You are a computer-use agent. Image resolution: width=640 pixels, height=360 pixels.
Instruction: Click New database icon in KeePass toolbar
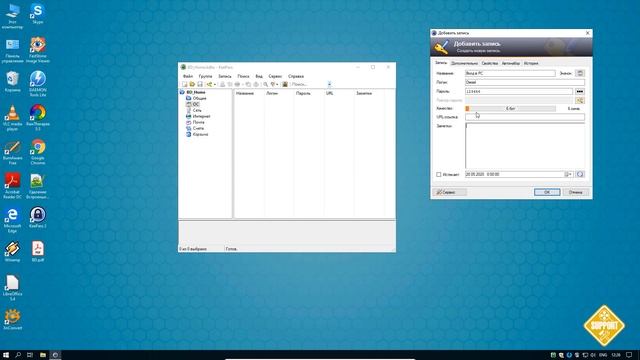pos(184,84)
